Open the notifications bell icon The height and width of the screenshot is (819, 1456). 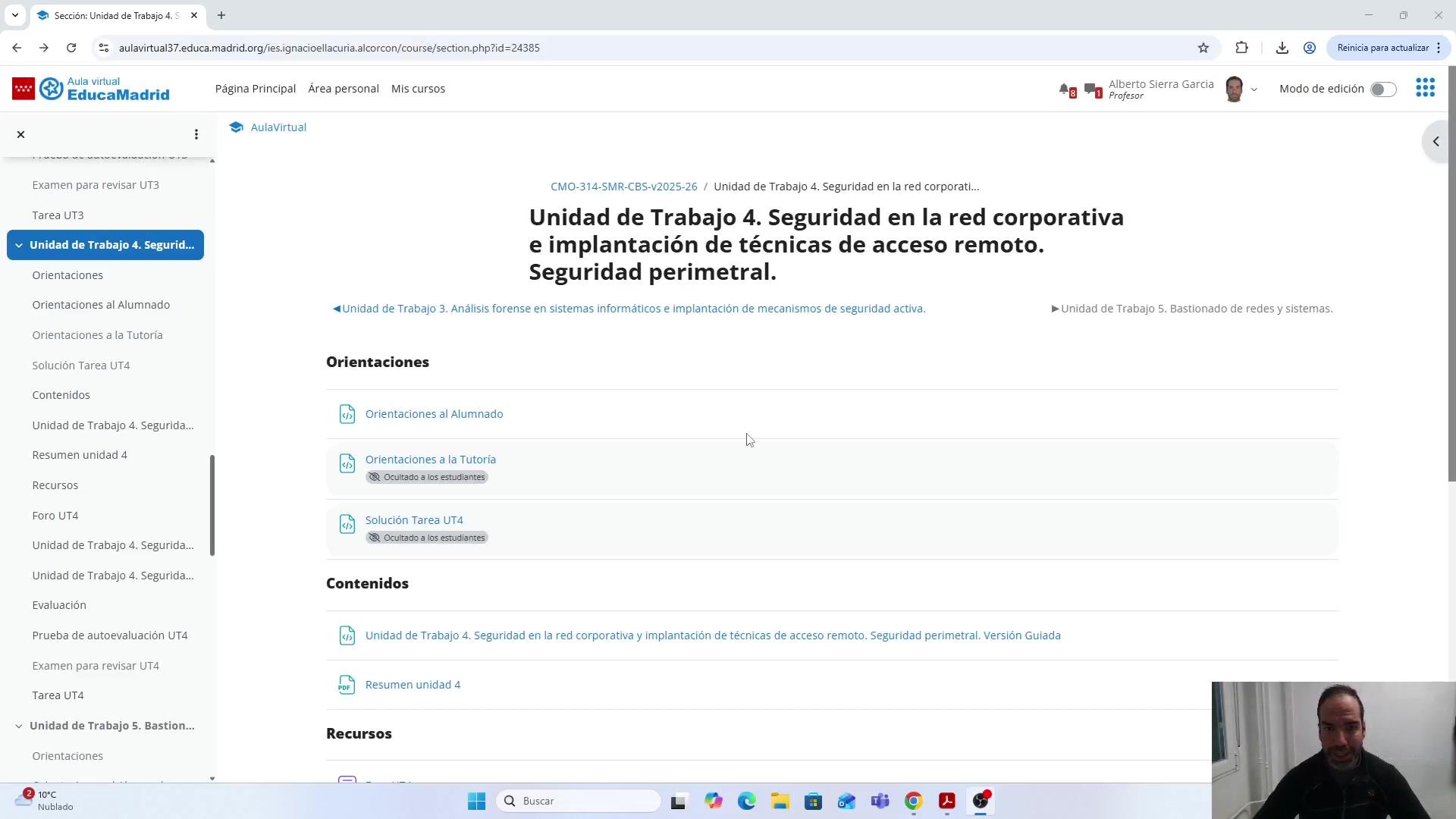1065,89
